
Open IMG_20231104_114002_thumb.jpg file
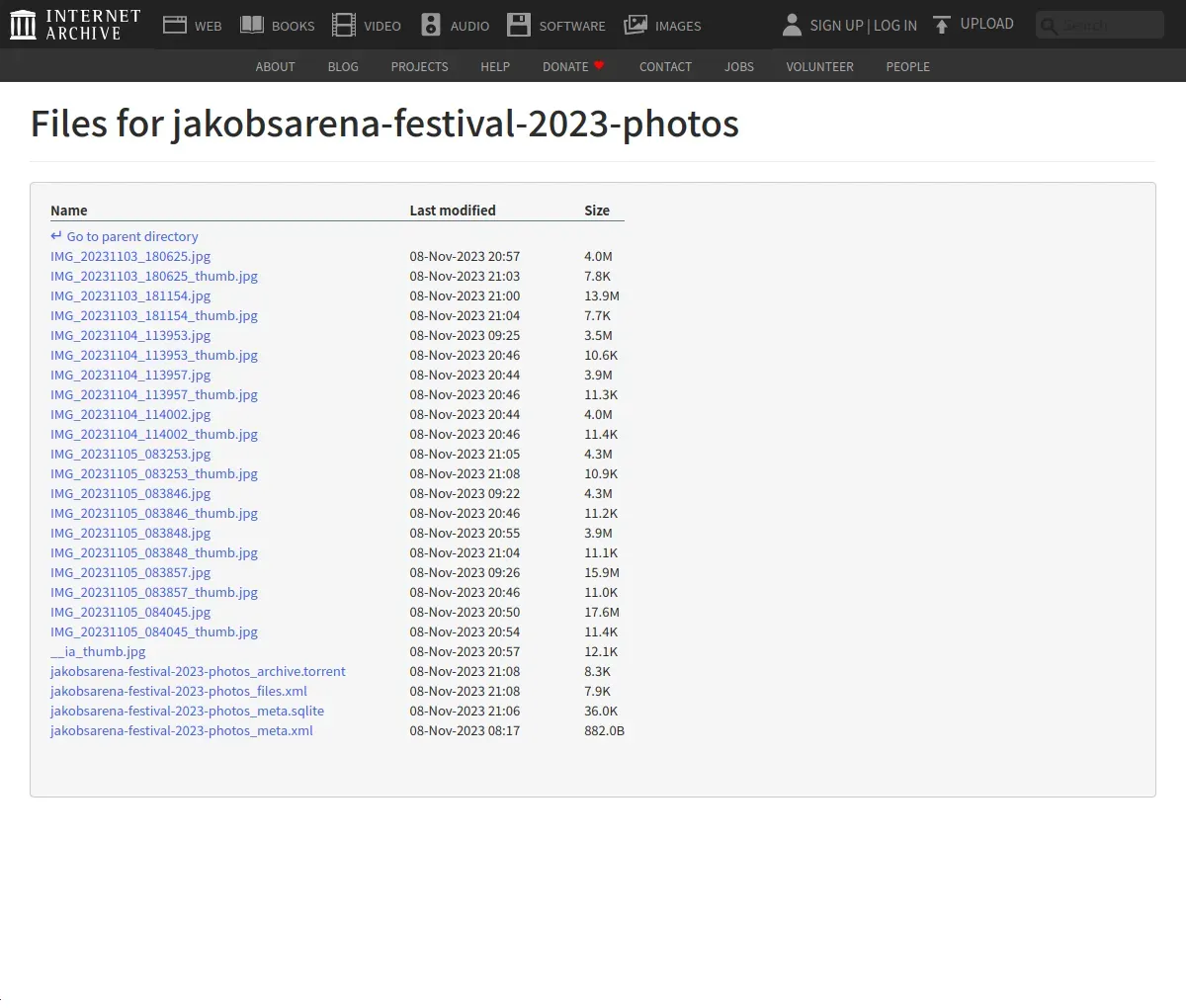154,434
